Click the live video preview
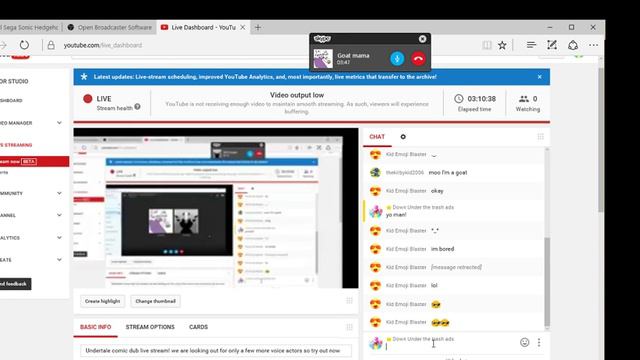Screen dimensions: 640x360 216,208
